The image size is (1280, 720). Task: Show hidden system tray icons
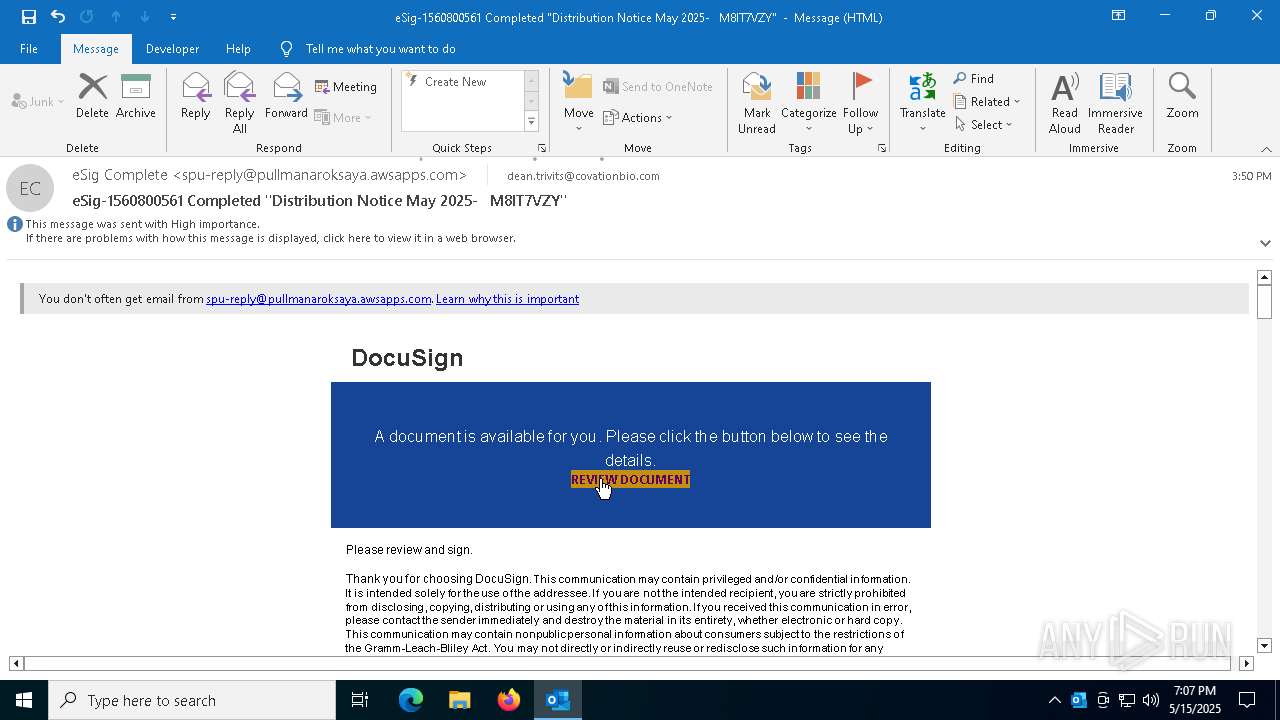point(1054,700)
